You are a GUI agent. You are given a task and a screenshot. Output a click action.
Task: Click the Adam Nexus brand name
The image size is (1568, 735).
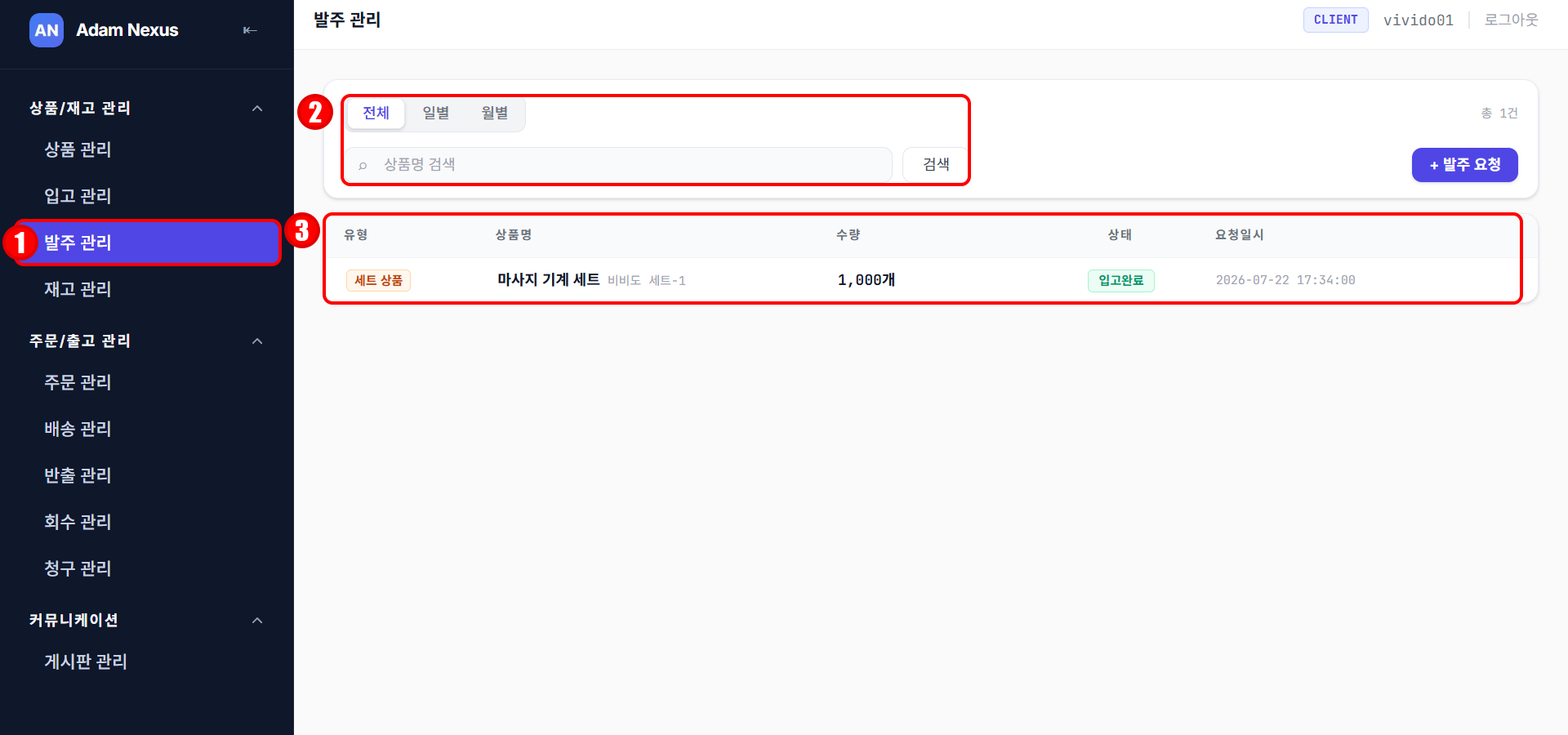click(x=127, y=30)
